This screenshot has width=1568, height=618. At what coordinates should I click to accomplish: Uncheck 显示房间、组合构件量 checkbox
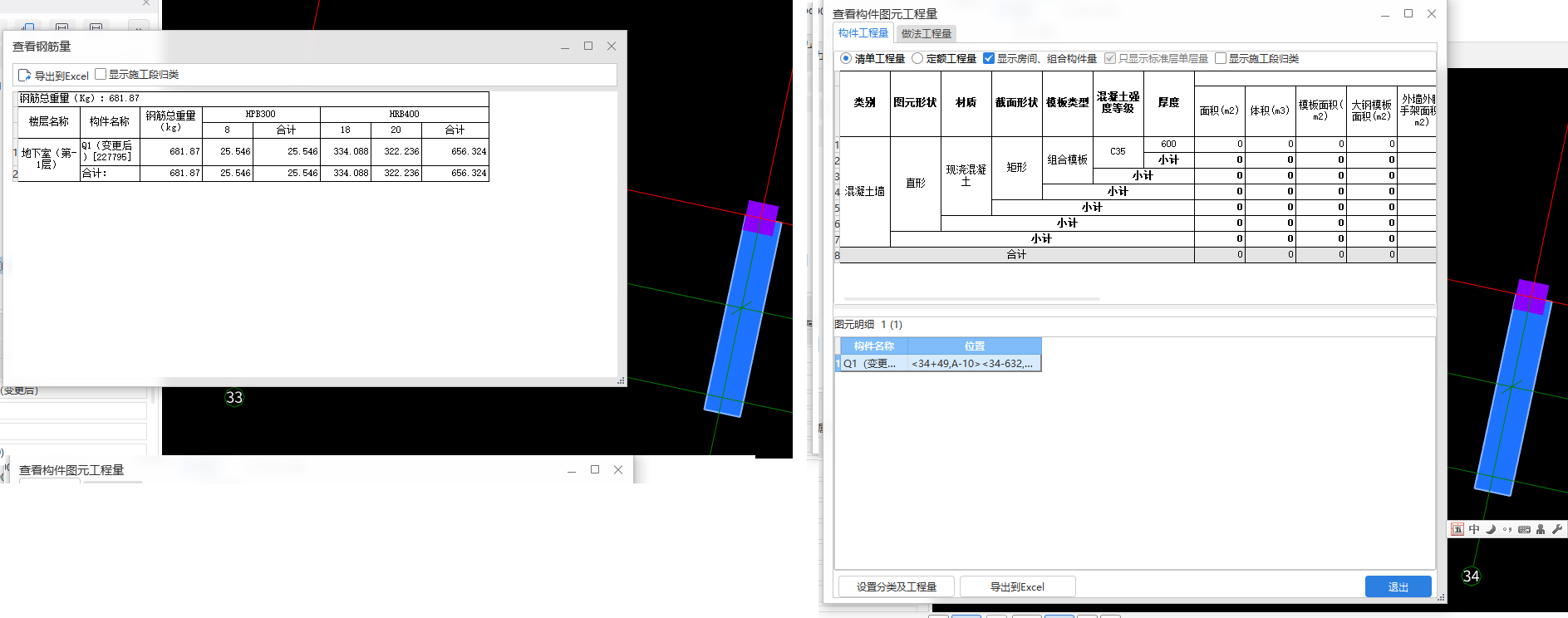pyautogui.click(x=989, y=58)
